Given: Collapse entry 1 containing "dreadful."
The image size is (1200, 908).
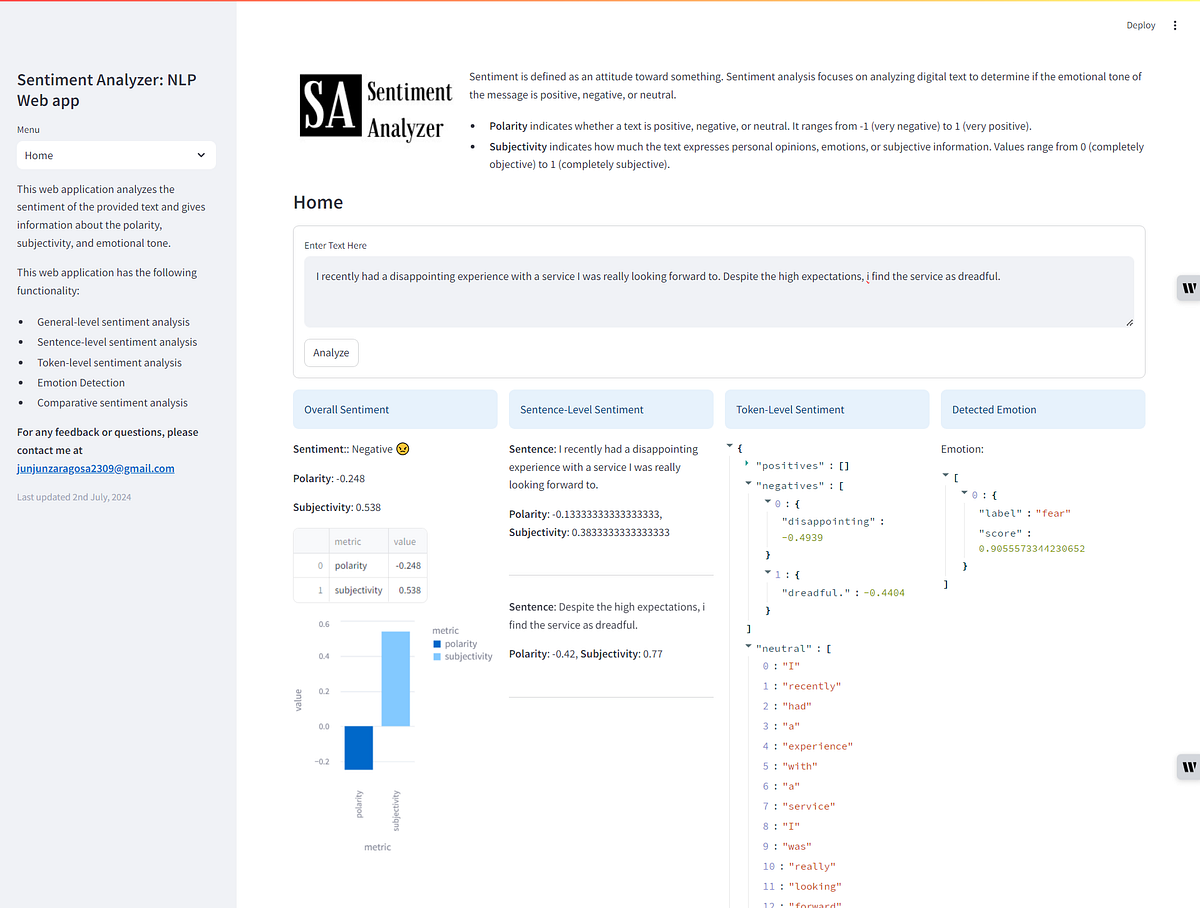Looking at the screenshot, I should 767,572.
